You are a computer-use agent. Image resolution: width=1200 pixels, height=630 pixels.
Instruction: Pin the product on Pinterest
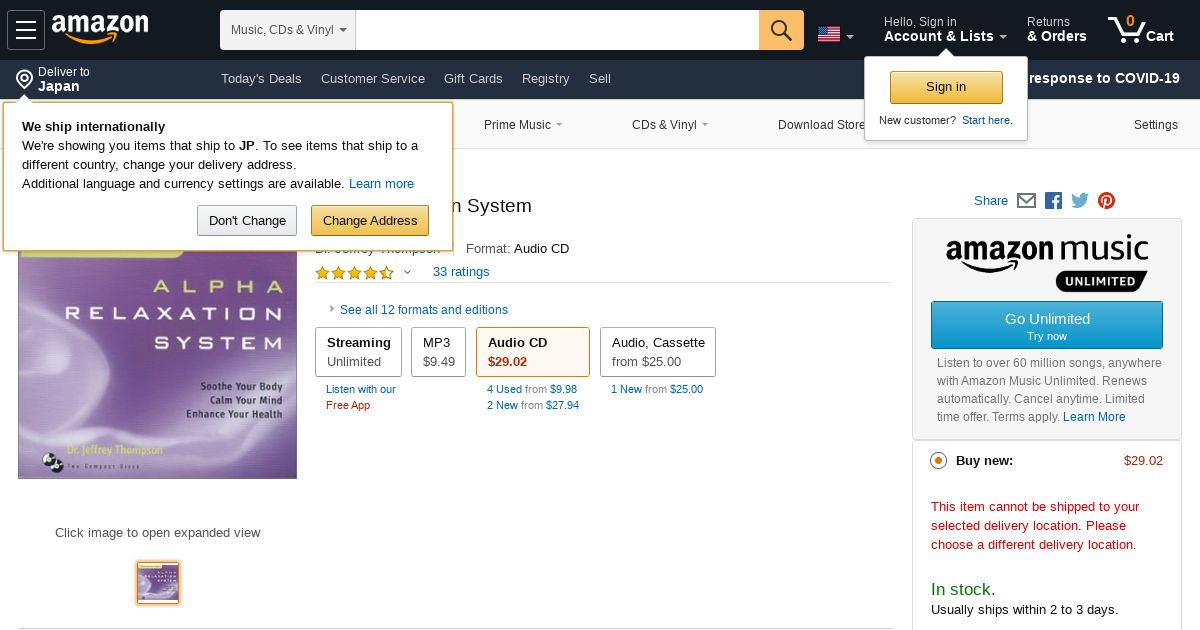[x=1106, y=200]
